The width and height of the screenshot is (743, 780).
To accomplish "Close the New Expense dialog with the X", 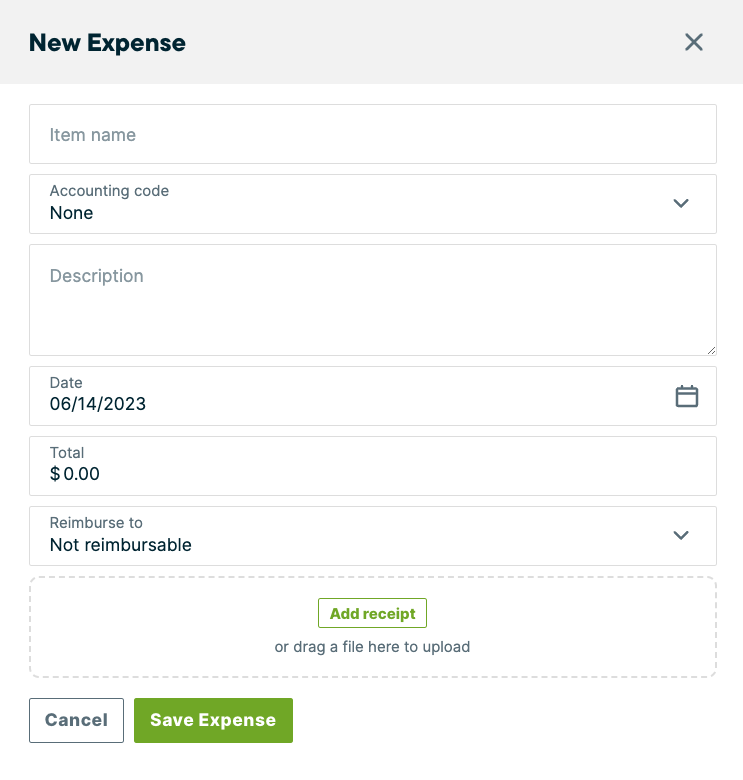I will 693,42.
